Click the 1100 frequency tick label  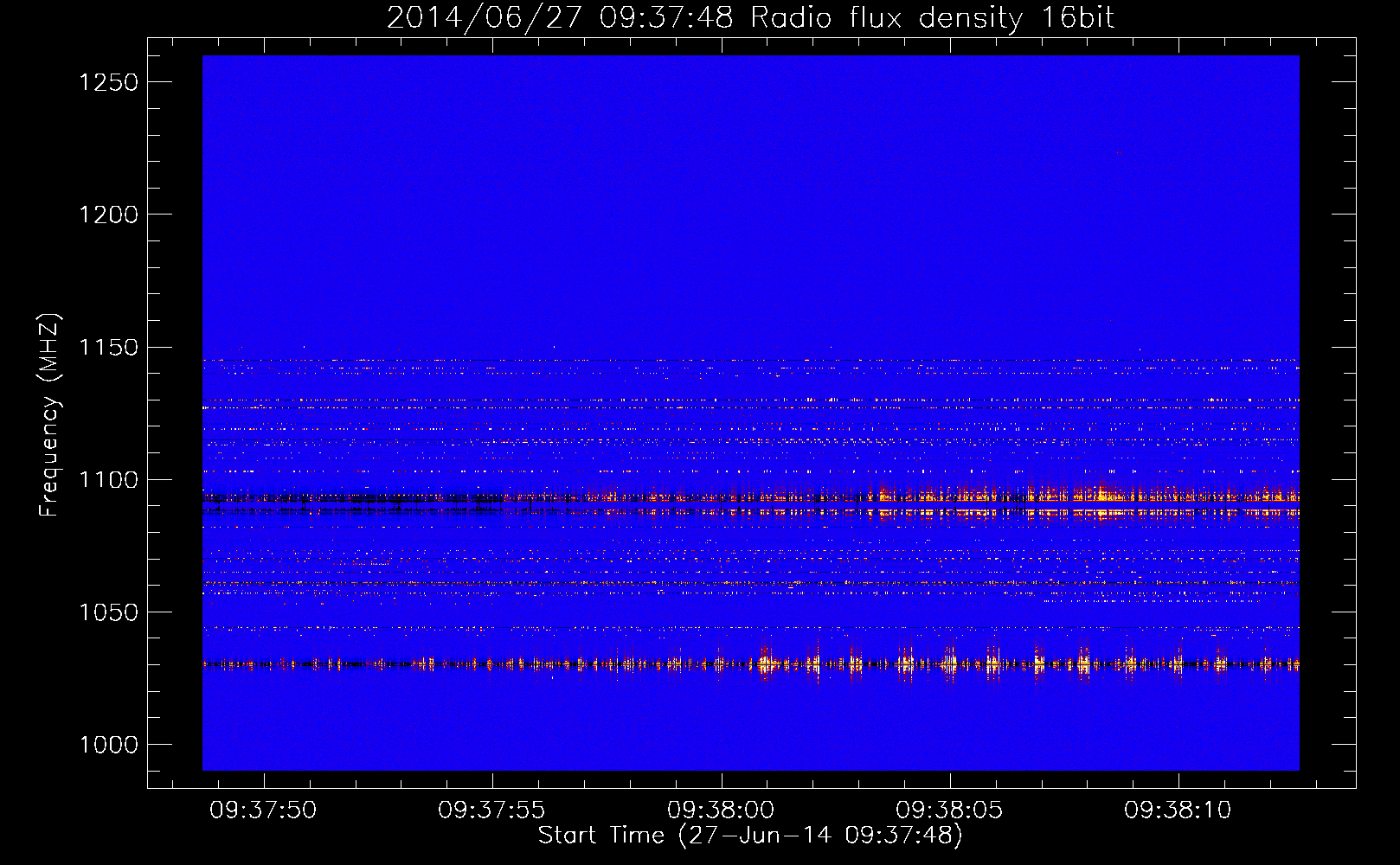[x=108, y=480]
